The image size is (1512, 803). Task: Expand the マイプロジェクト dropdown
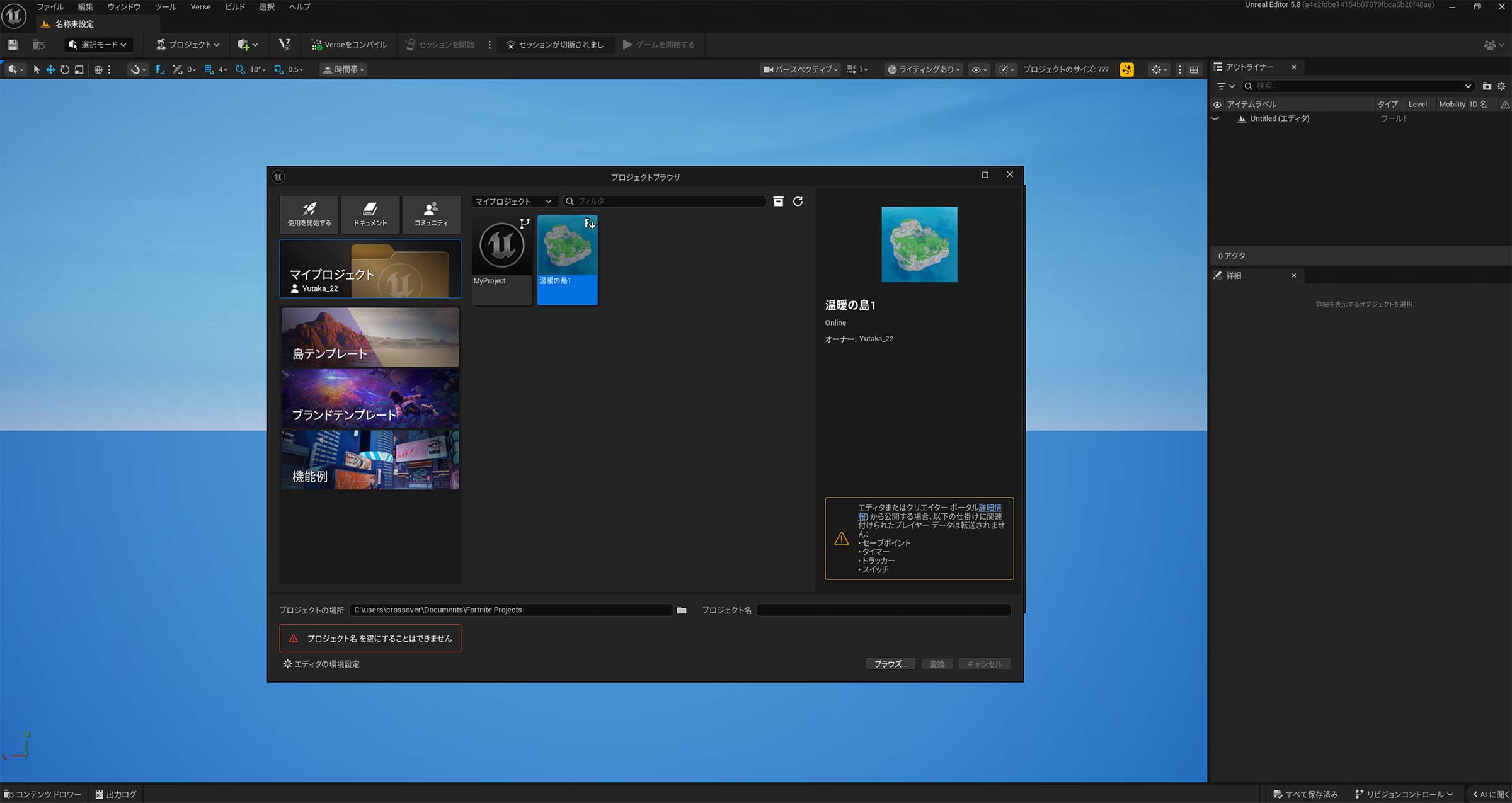513,202
